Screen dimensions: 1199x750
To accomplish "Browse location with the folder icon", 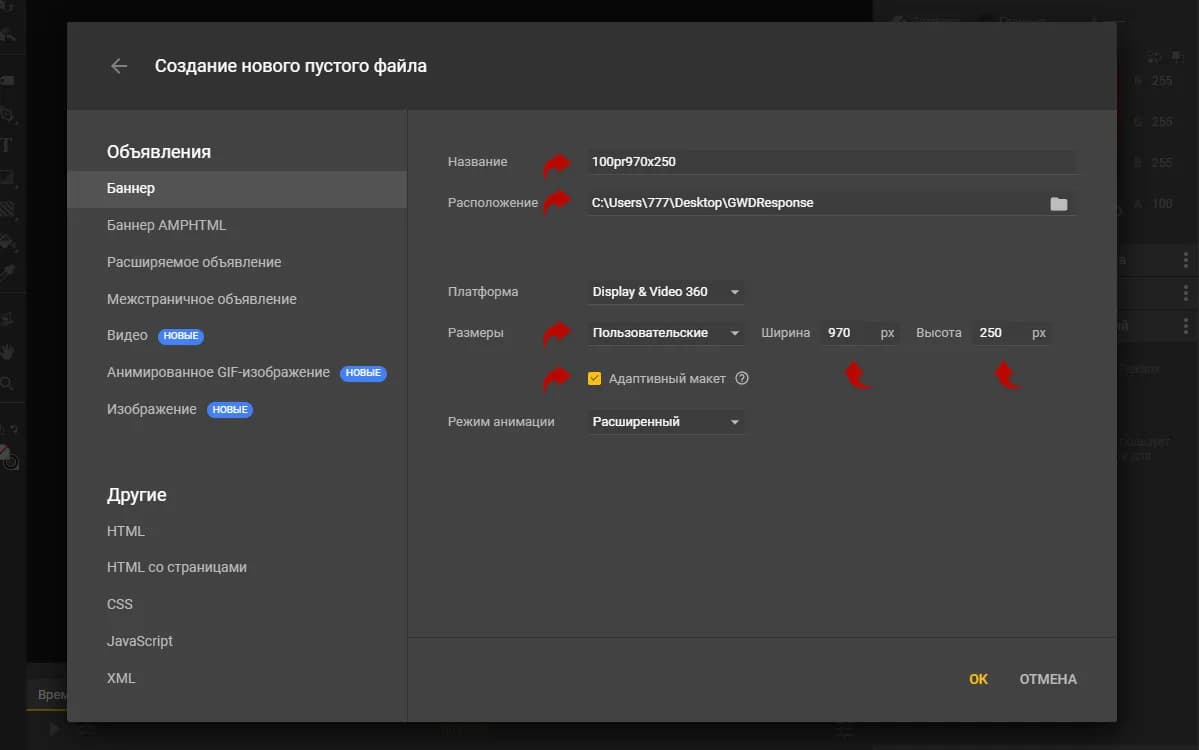I will (1058, 203).
